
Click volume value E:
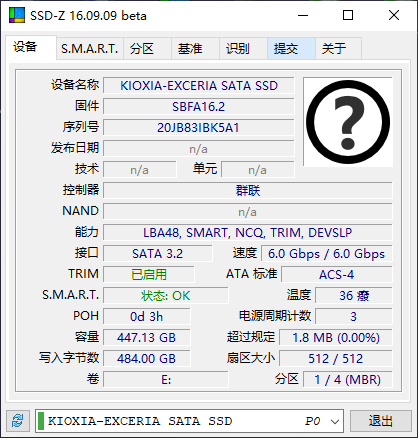166,380
